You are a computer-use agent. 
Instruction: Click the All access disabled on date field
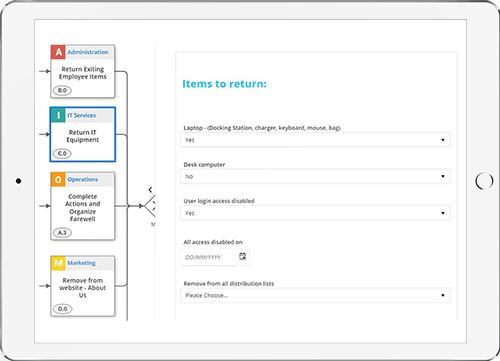click(x=208, y=257)
